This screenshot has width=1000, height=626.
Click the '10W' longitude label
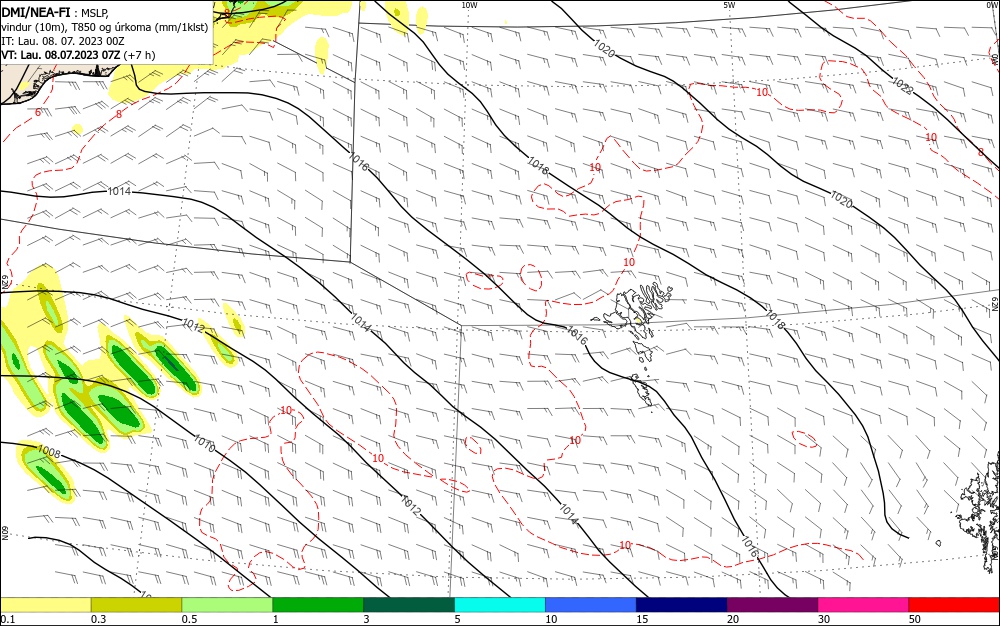[x=469, y=5]
